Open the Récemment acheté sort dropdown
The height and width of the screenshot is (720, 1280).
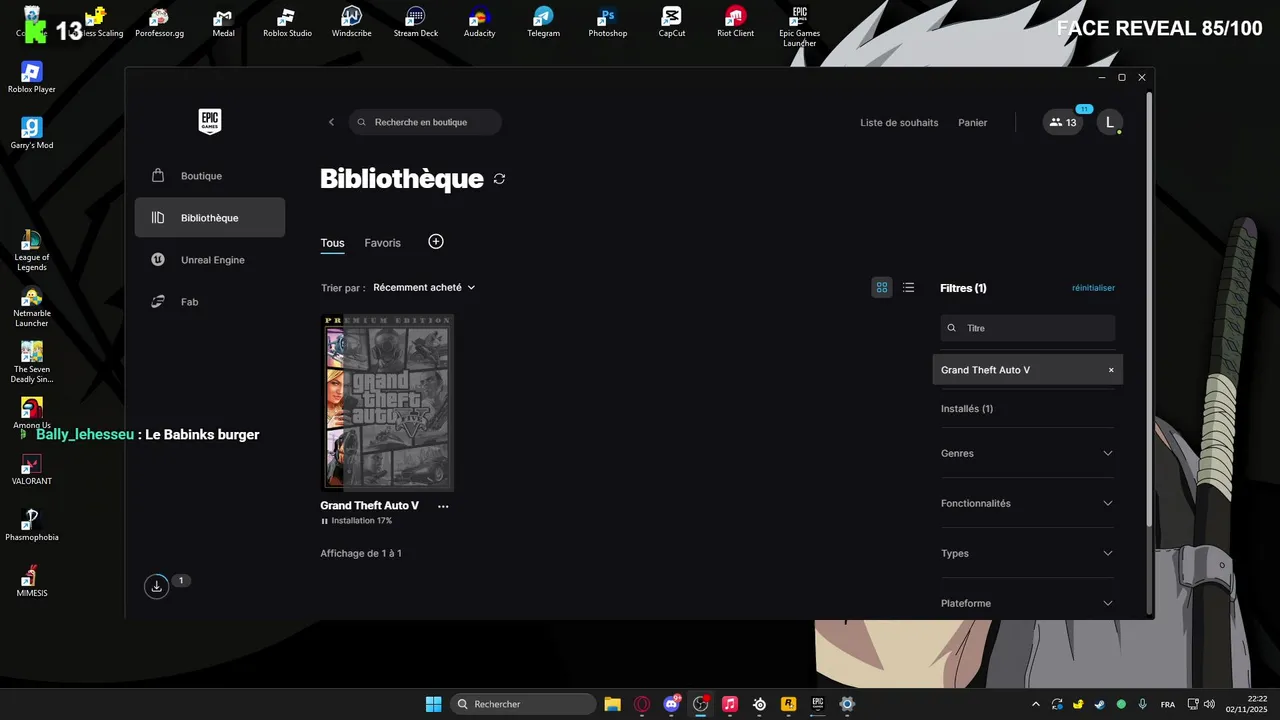pyautogui.click(x=424, y=287)
